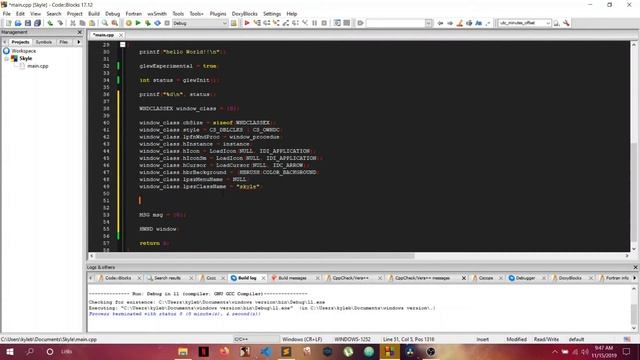Close the Management panel
Image resolution: width=640 pixels, height=360 pixels.
[x=80, y=32]
